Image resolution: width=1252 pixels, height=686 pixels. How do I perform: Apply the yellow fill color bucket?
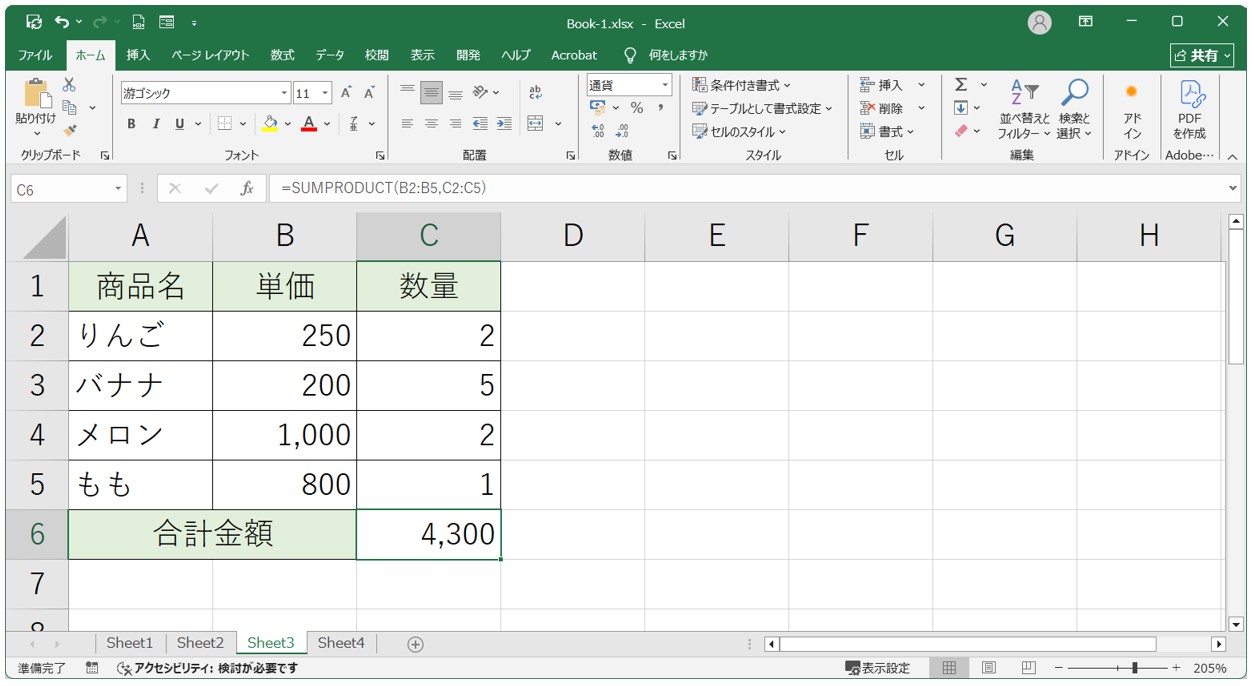pos(269,124)
